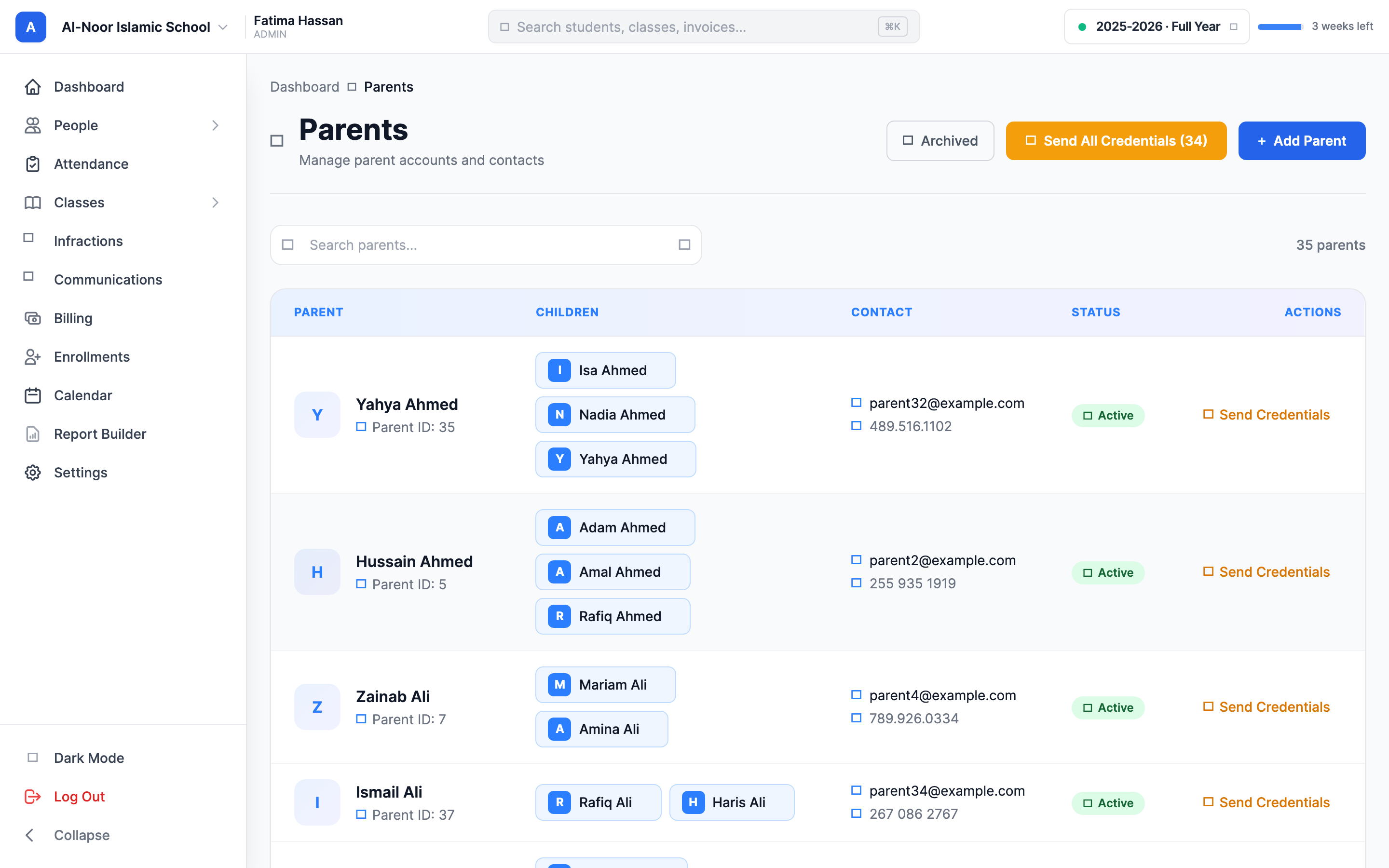Click the Y avatar for Yahya Ahmed

(317, 415)
